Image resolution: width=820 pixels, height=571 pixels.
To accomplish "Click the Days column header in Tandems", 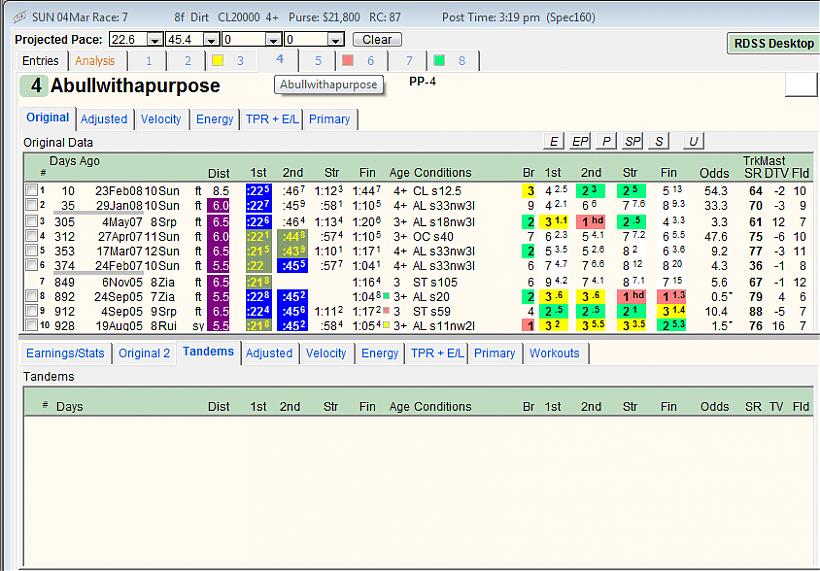I will coord(70,406).
